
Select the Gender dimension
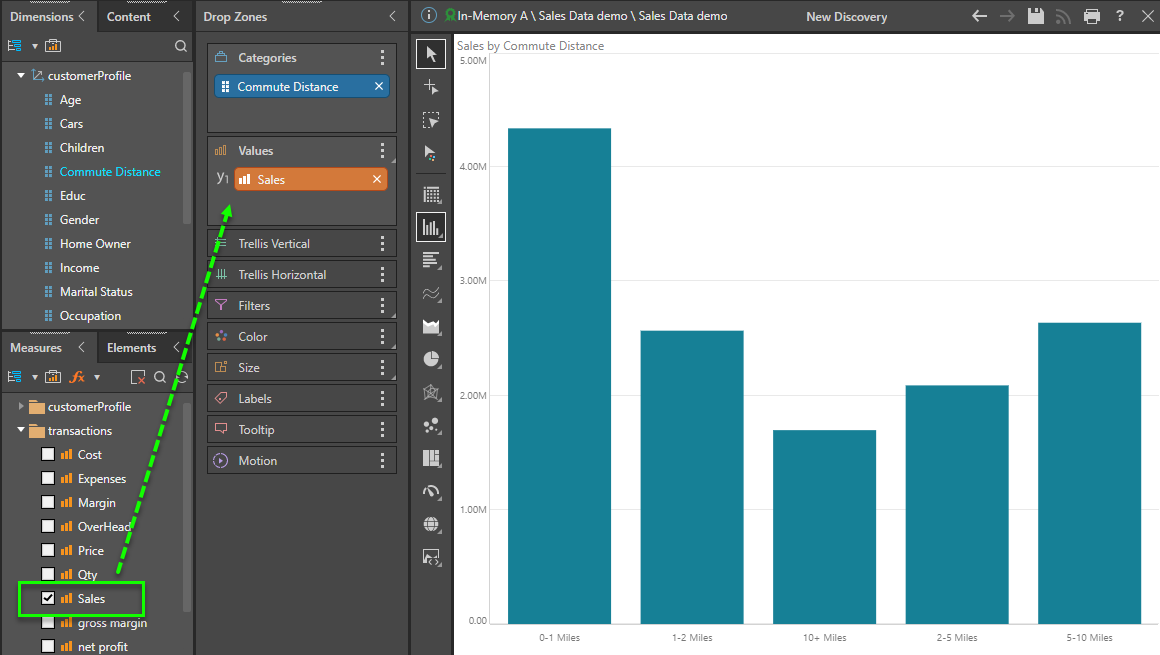coord(79,220)
